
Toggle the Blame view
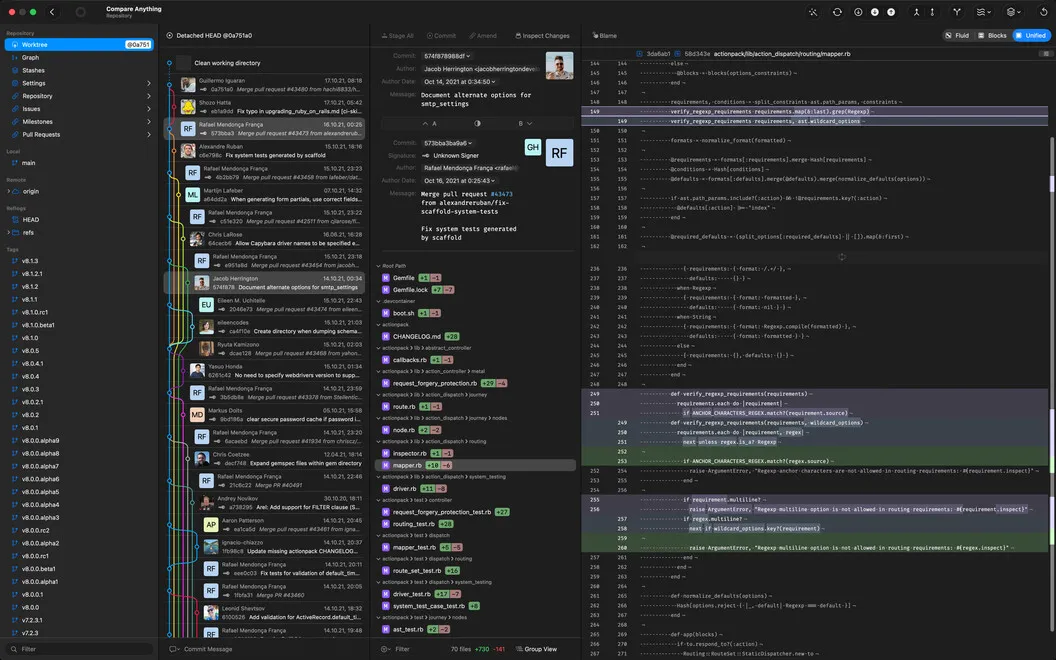pos(604,36)
